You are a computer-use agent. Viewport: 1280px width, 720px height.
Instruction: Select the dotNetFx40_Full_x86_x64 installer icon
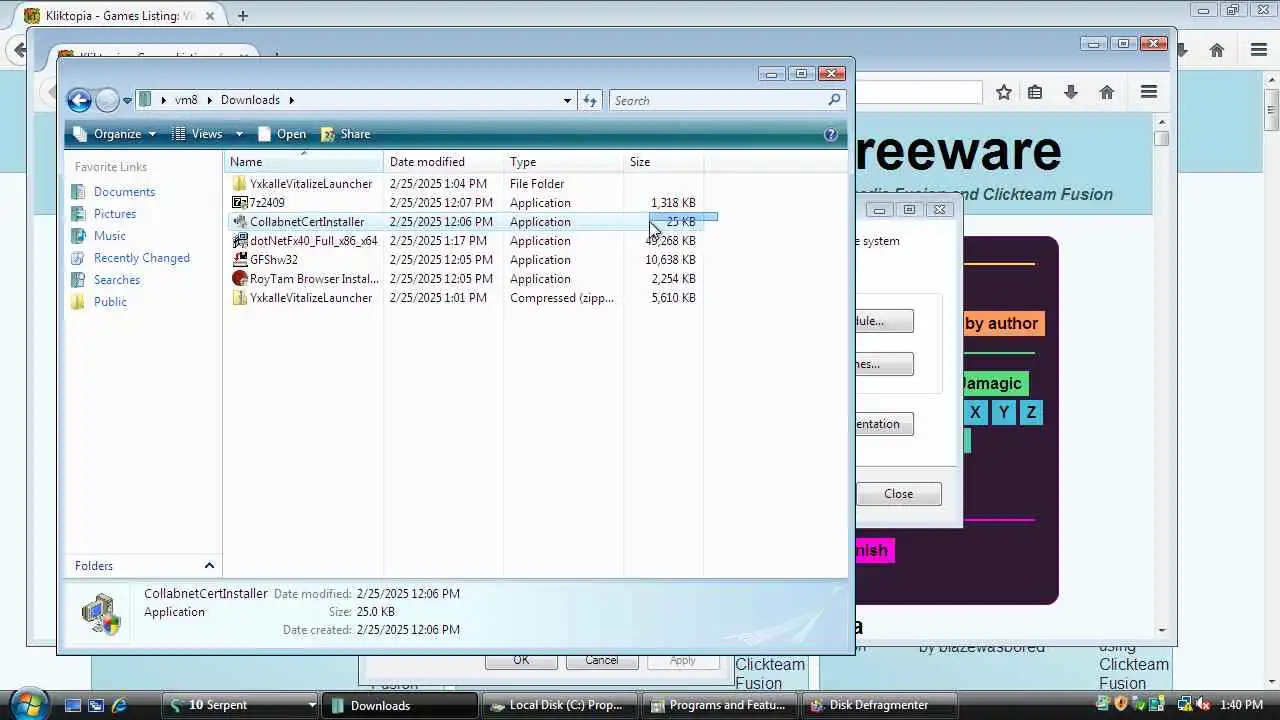point(239,241)
